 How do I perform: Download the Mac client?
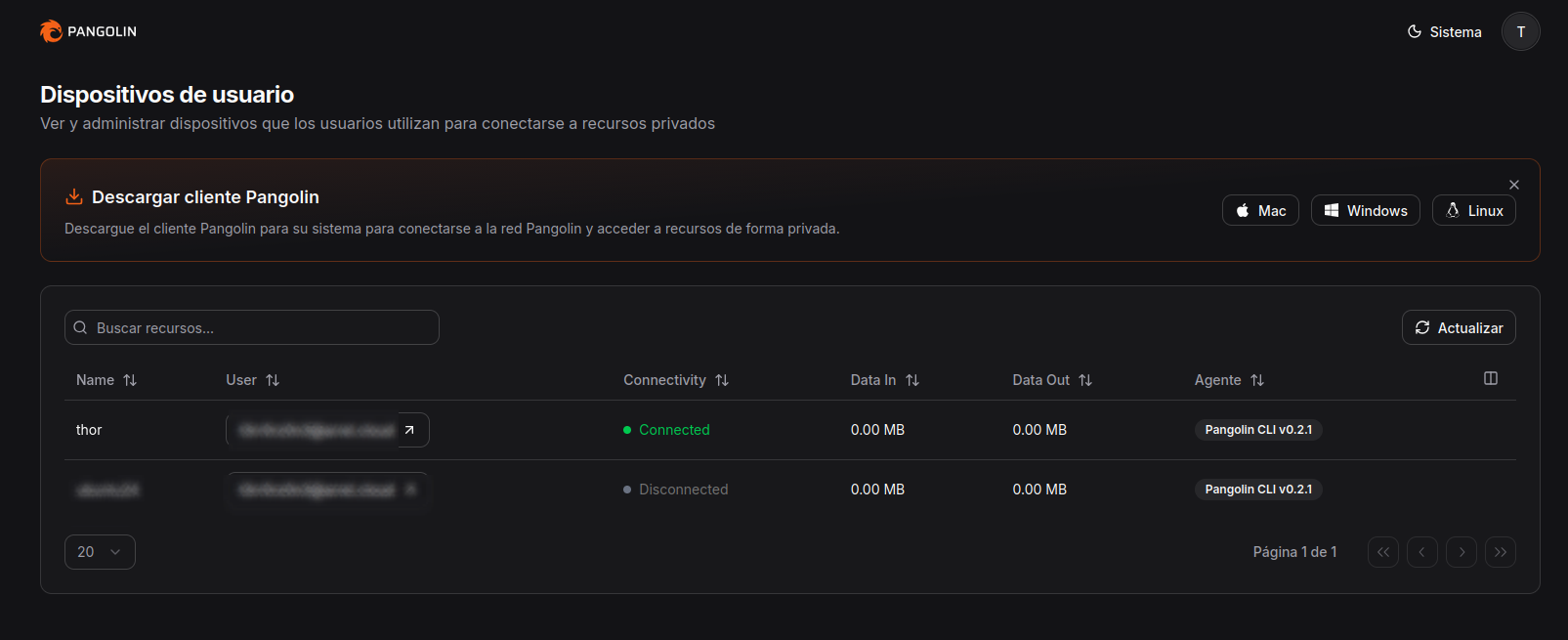click(1259, 211)
